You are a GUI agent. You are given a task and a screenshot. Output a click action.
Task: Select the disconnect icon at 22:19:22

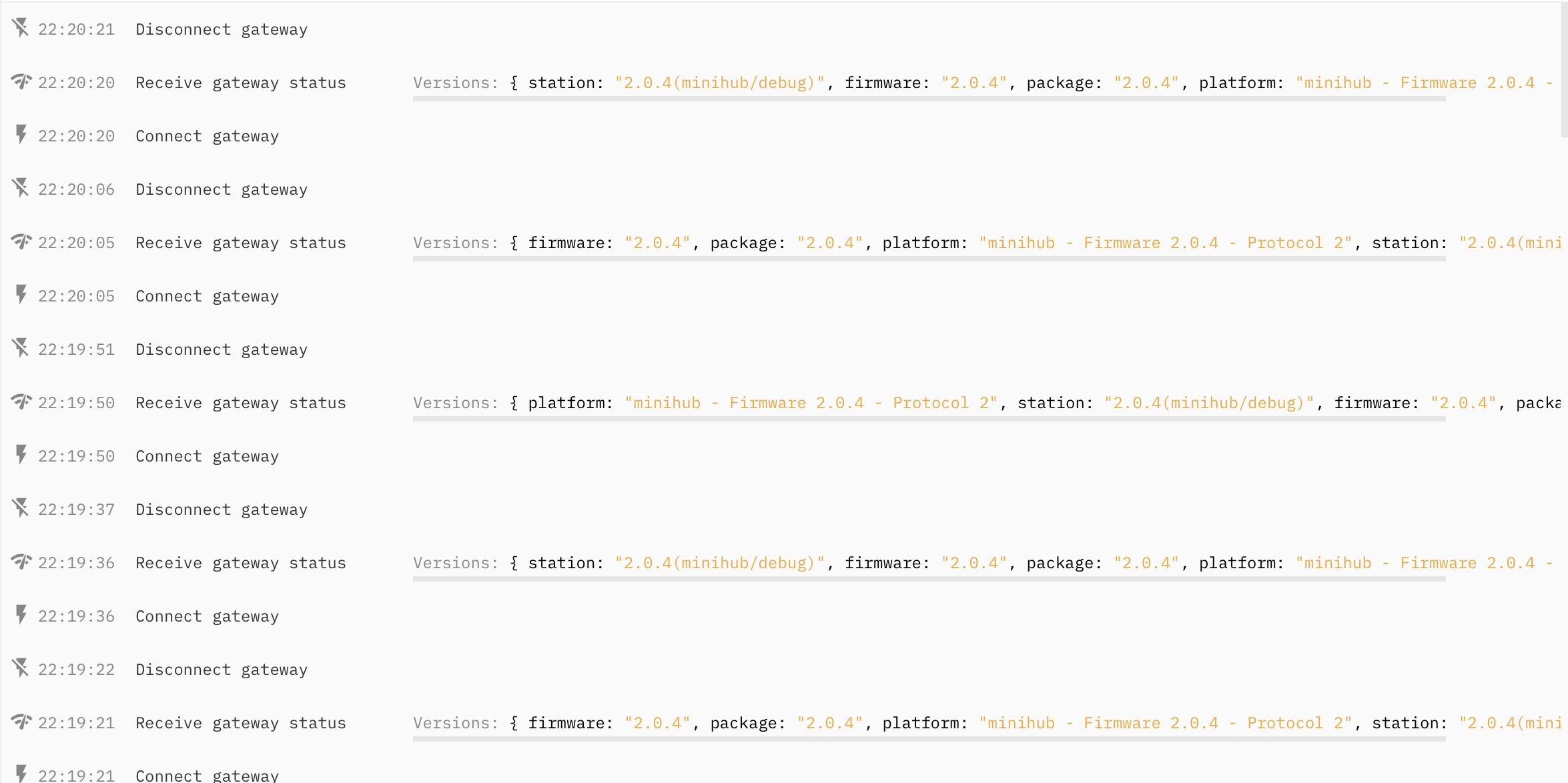pyautogui.click(x=21, y=668)
